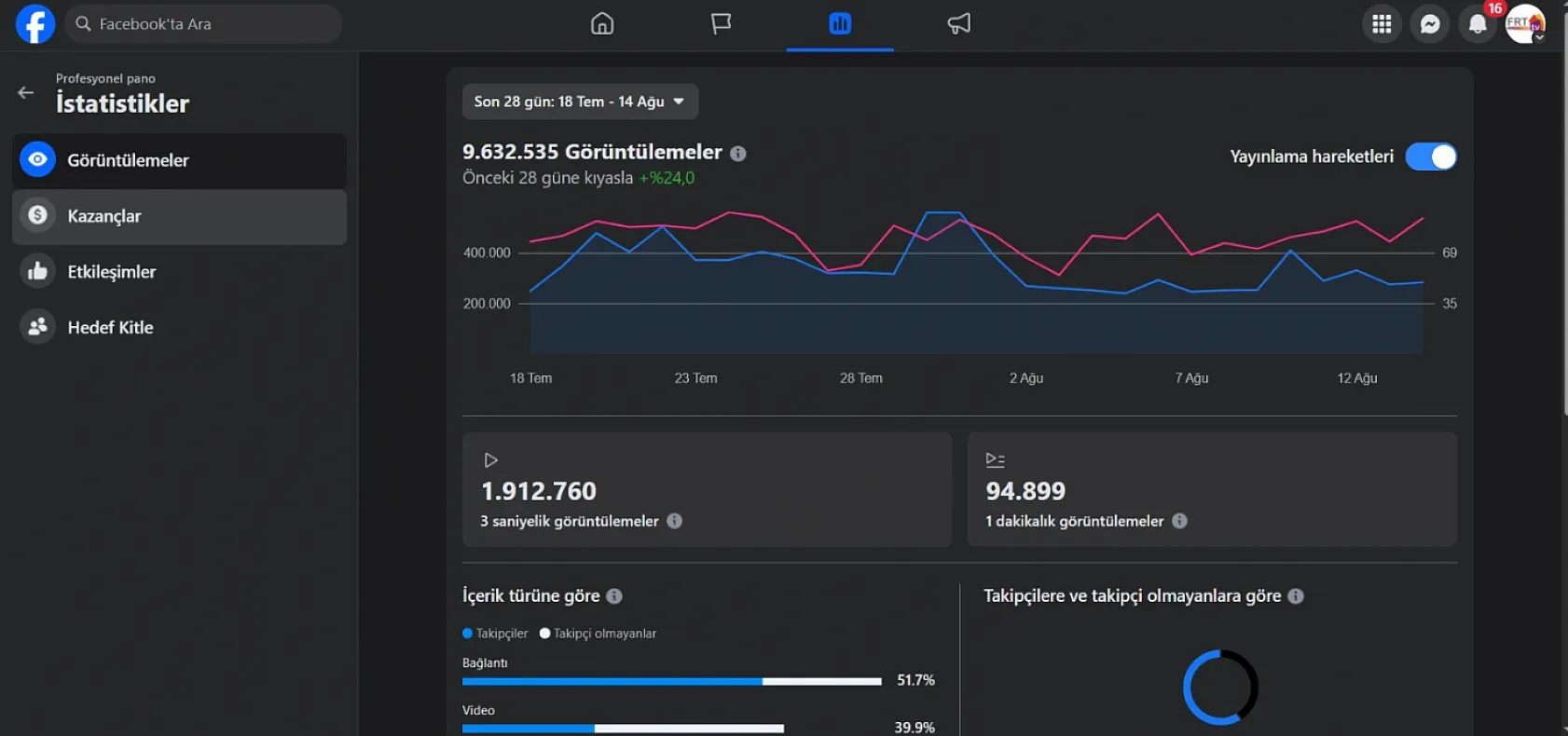The height and width of the screenshot is (736, 1568).
Task: Toggle Yayınlama hareketleri switch
Action: pyautogui.click(x=1431, y=157)
